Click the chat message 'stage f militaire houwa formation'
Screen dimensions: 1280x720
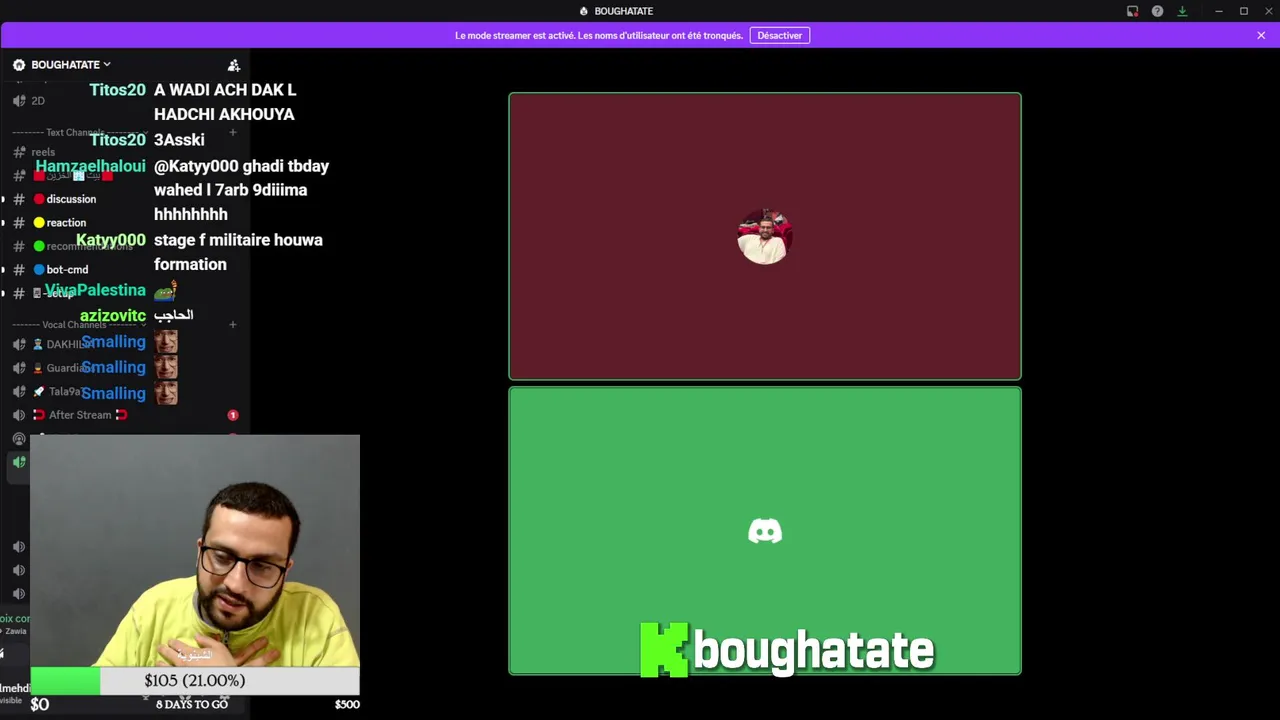coord(238,252)
